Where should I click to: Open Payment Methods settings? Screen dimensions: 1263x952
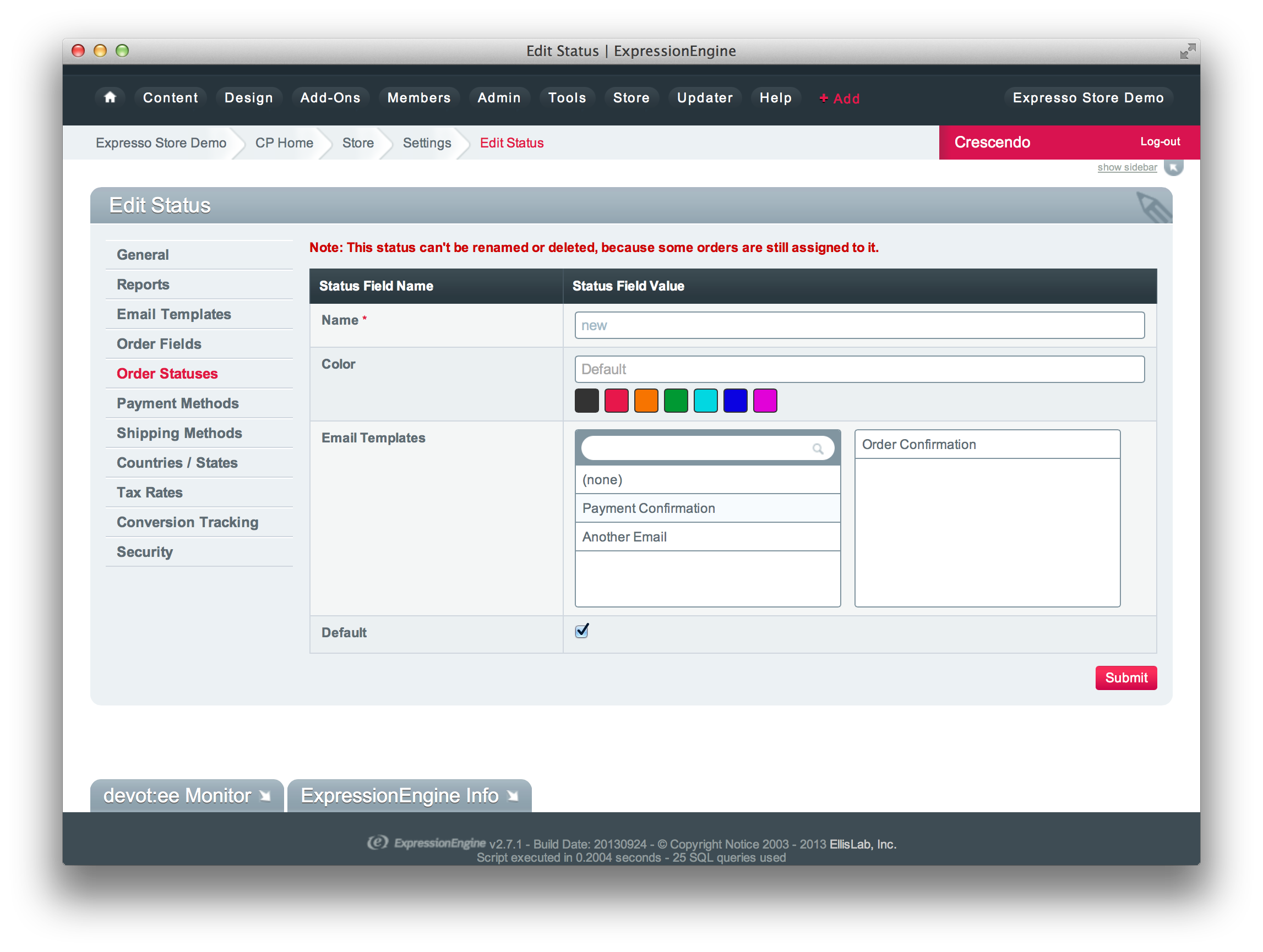pos(199,403)
